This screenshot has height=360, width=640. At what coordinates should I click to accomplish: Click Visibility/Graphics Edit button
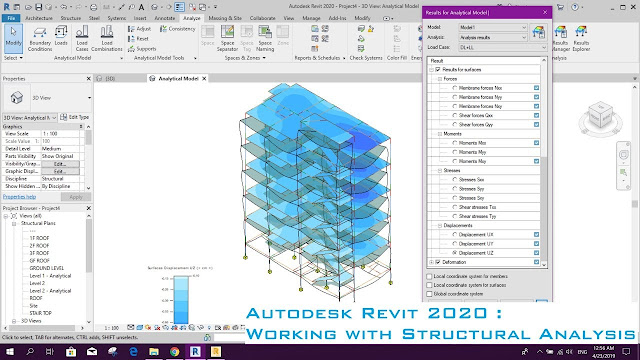click(x=60, y=164)
